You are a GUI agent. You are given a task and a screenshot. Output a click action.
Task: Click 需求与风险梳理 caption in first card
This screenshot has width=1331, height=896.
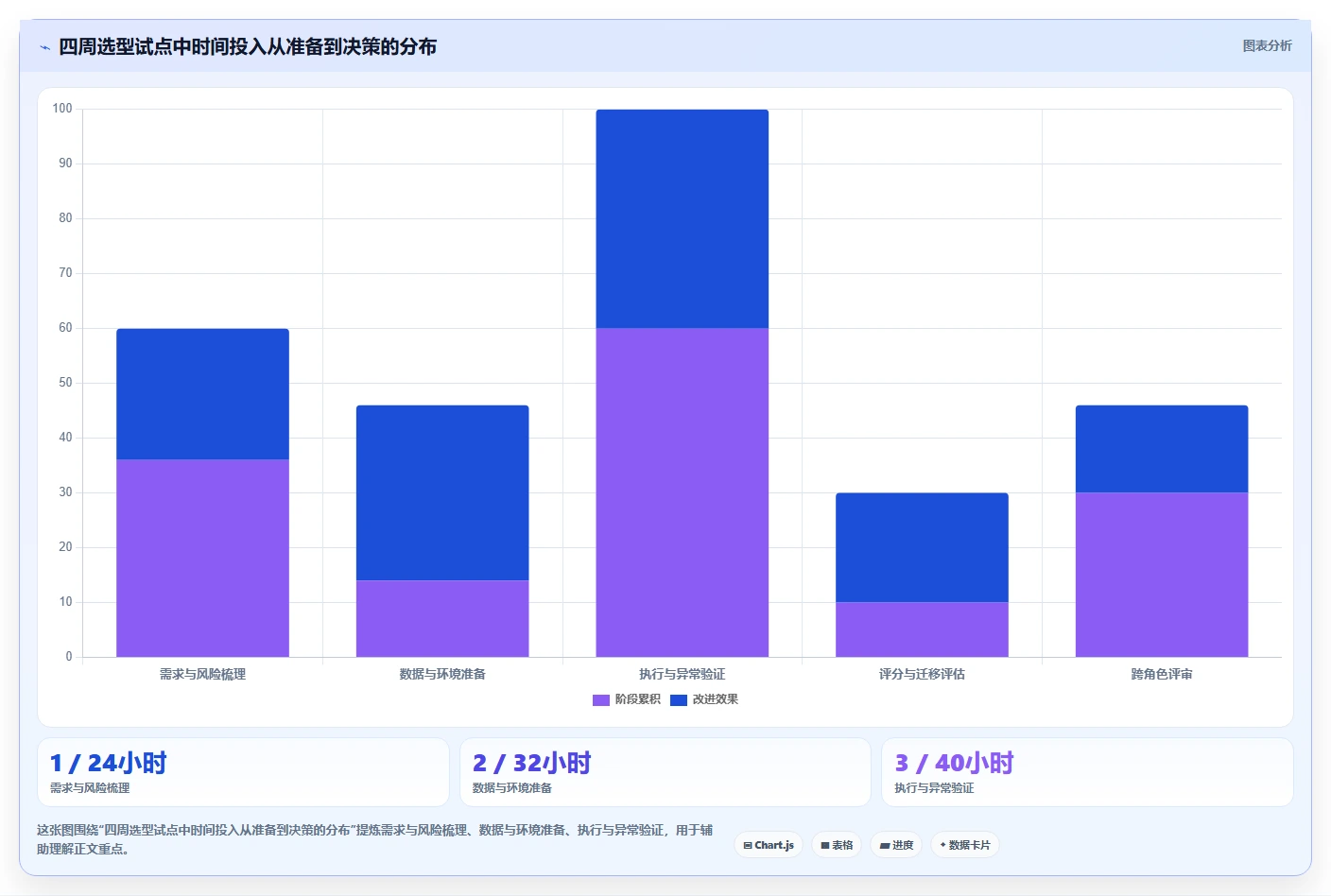click(90, 787)
